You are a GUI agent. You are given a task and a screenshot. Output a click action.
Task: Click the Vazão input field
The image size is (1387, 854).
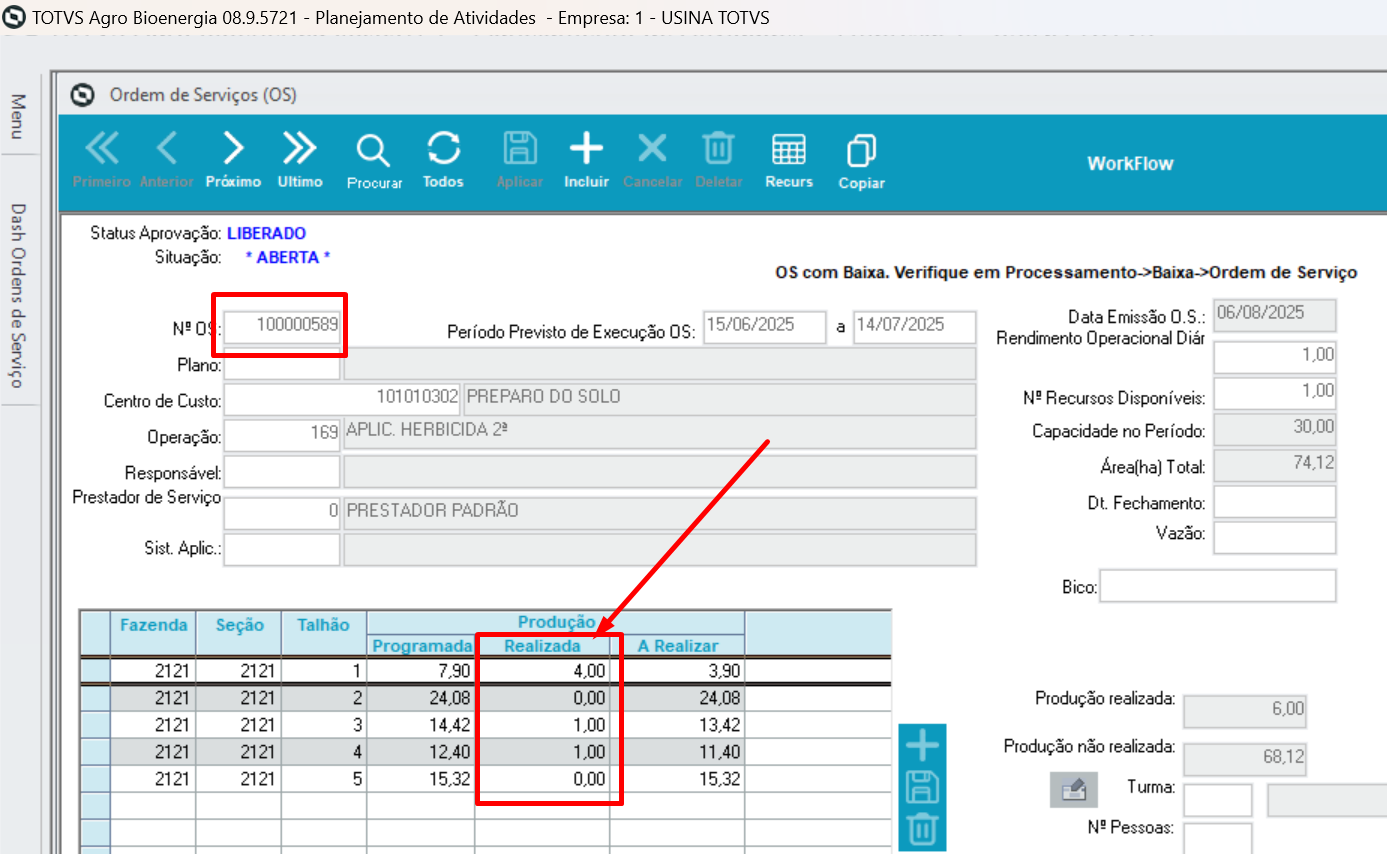[x=1275, y=537]
